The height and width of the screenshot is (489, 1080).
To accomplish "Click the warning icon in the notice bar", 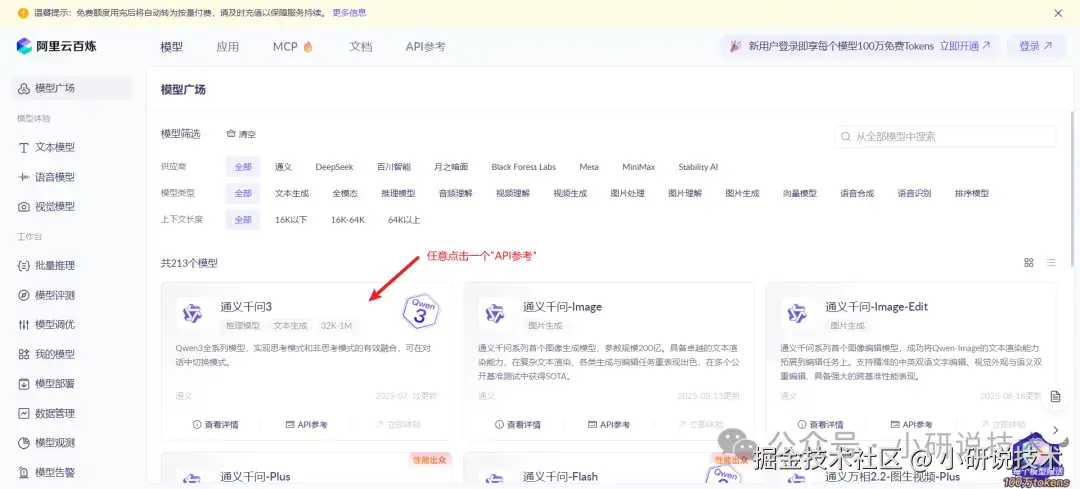I will [23, 12].
